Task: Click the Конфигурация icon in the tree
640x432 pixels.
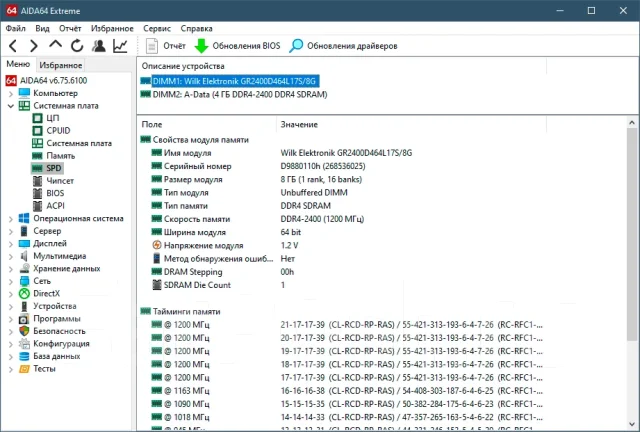Action: pyautogui.click(x=24, y=344)
